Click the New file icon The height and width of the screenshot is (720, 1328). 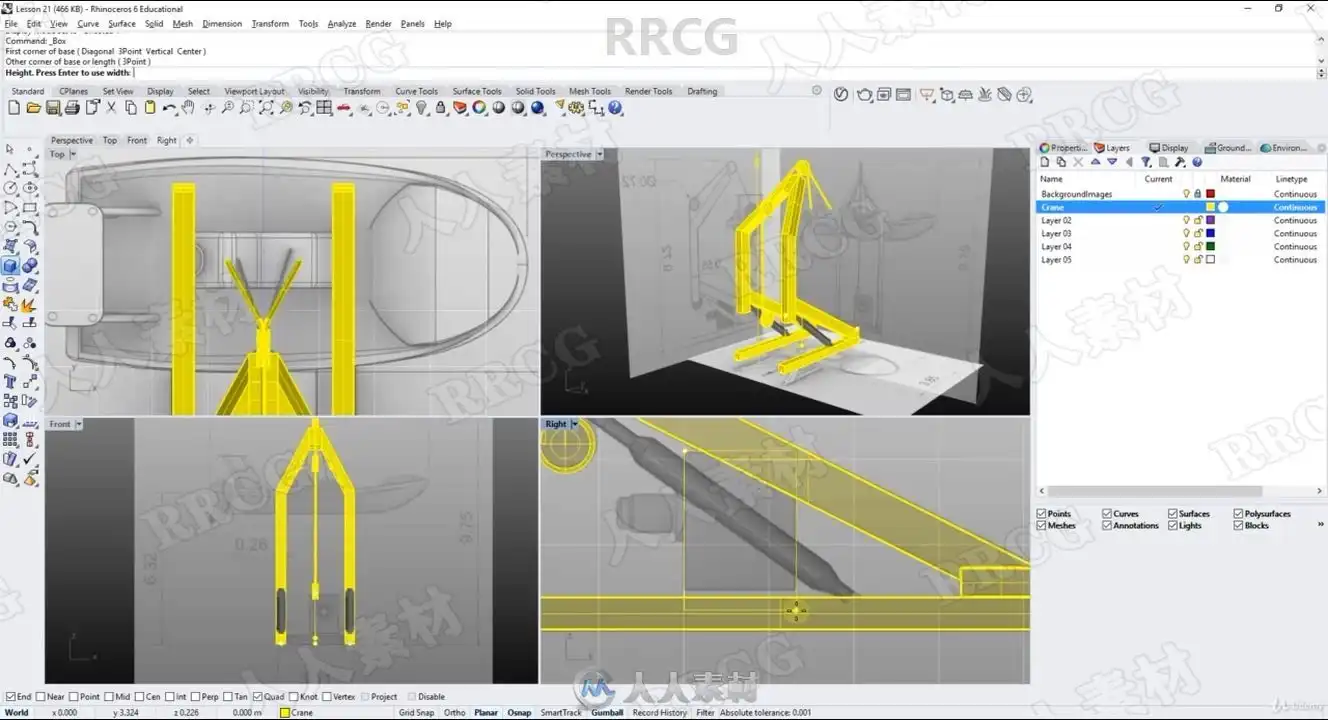pos(16,108)
